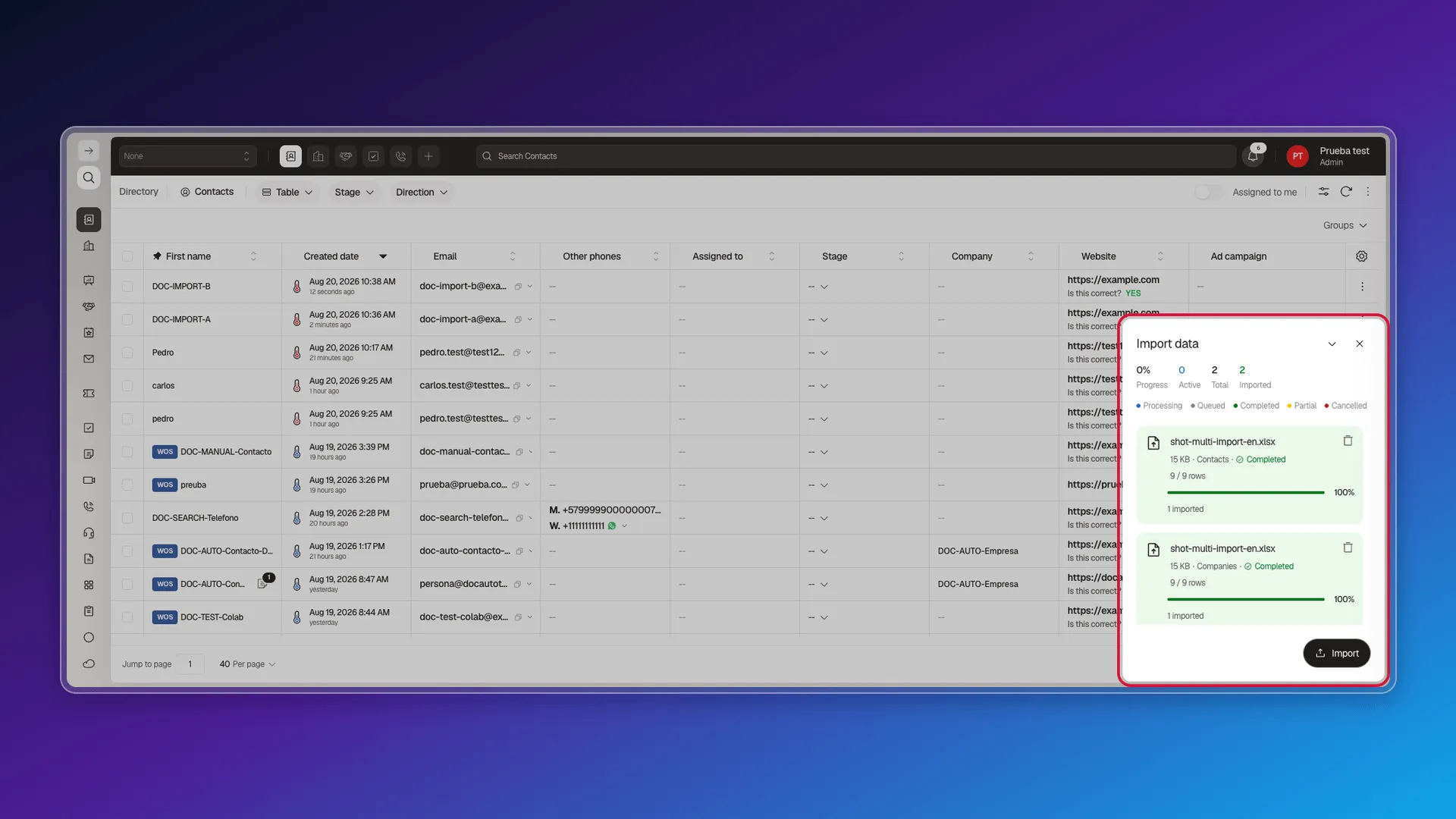Image resolution: width=1456 pixels, height=819 pixels.
Task: Click Search Contacts field
Action: click(x=855, y=156)
